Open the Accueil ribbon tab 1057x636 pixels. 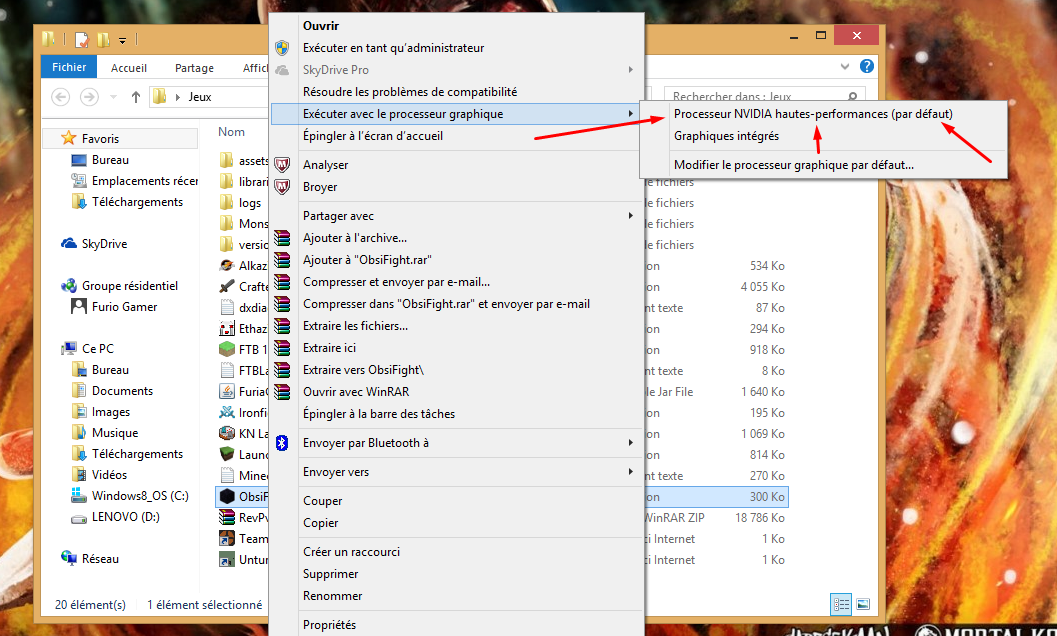[129, 67]
